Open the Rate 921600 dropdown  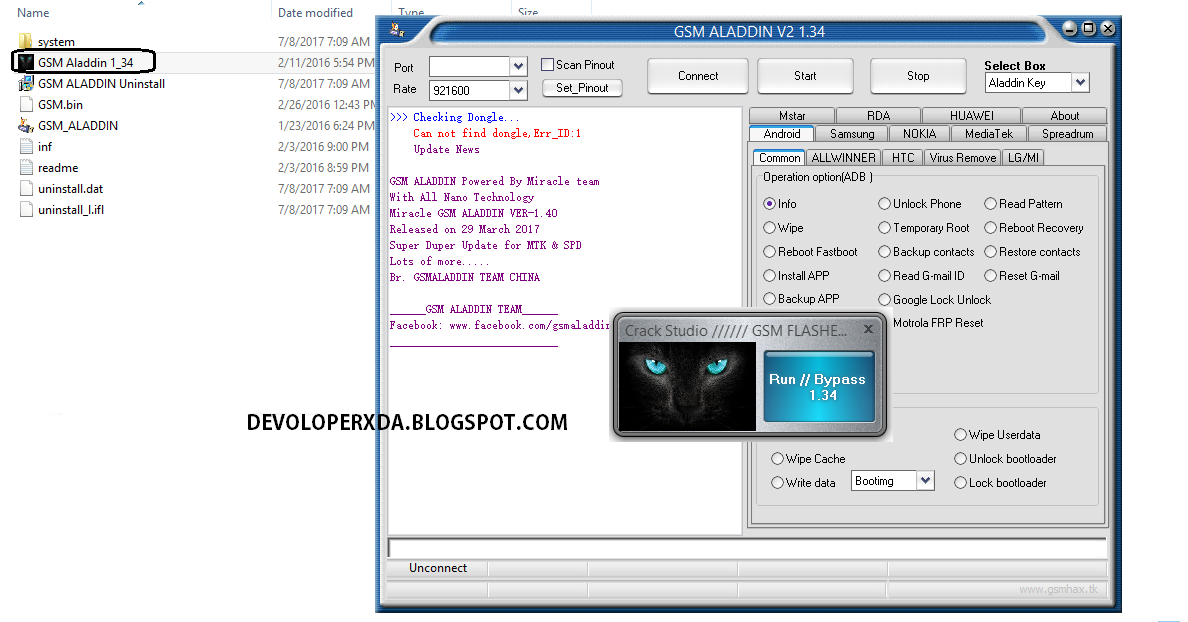pyautogui.click(x=518, y=90)
